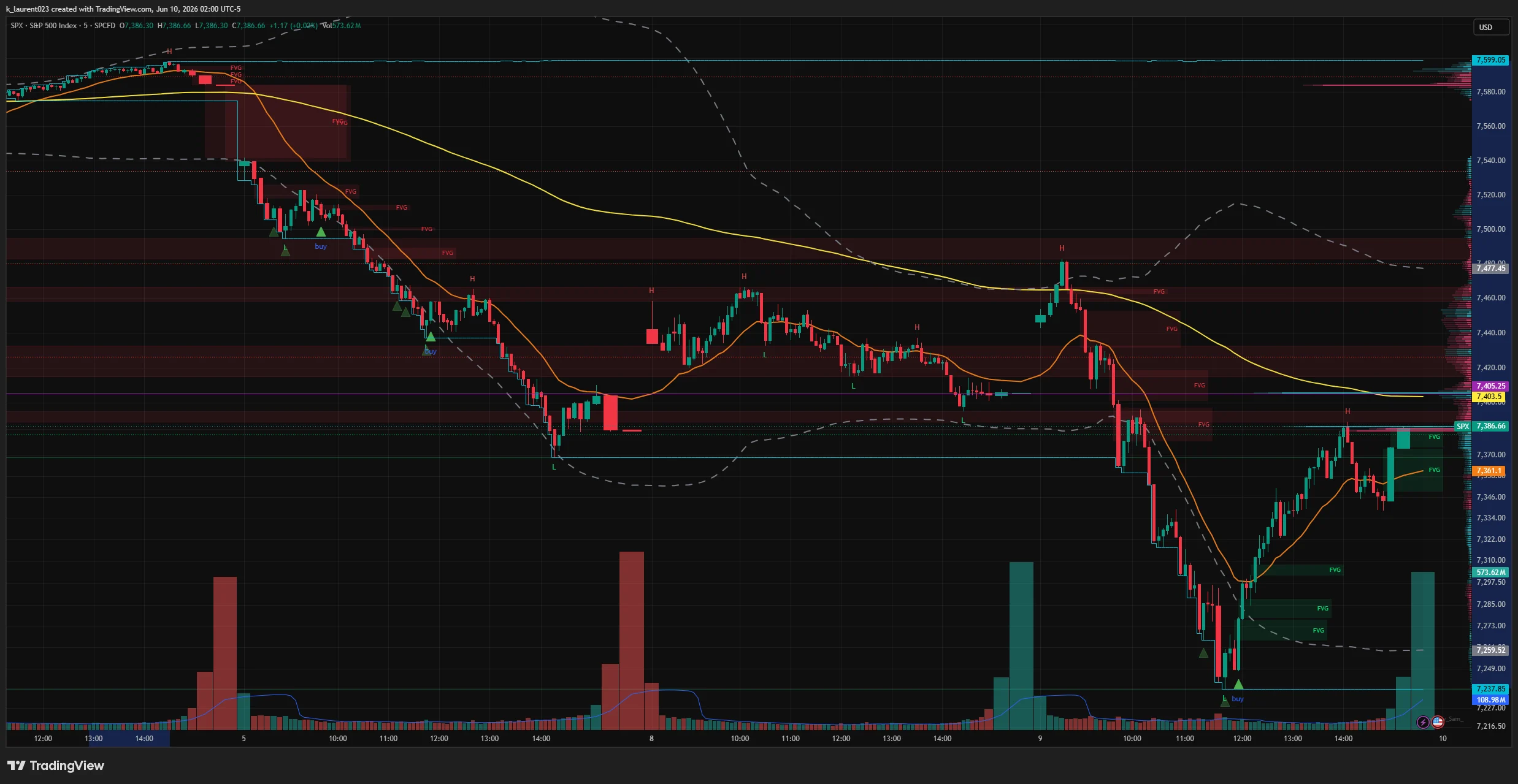The width and height of the screenshot is (1518, 784).
Task: Select the cyan 7,237.85 price label
Action: click(x=1490, y=689)
